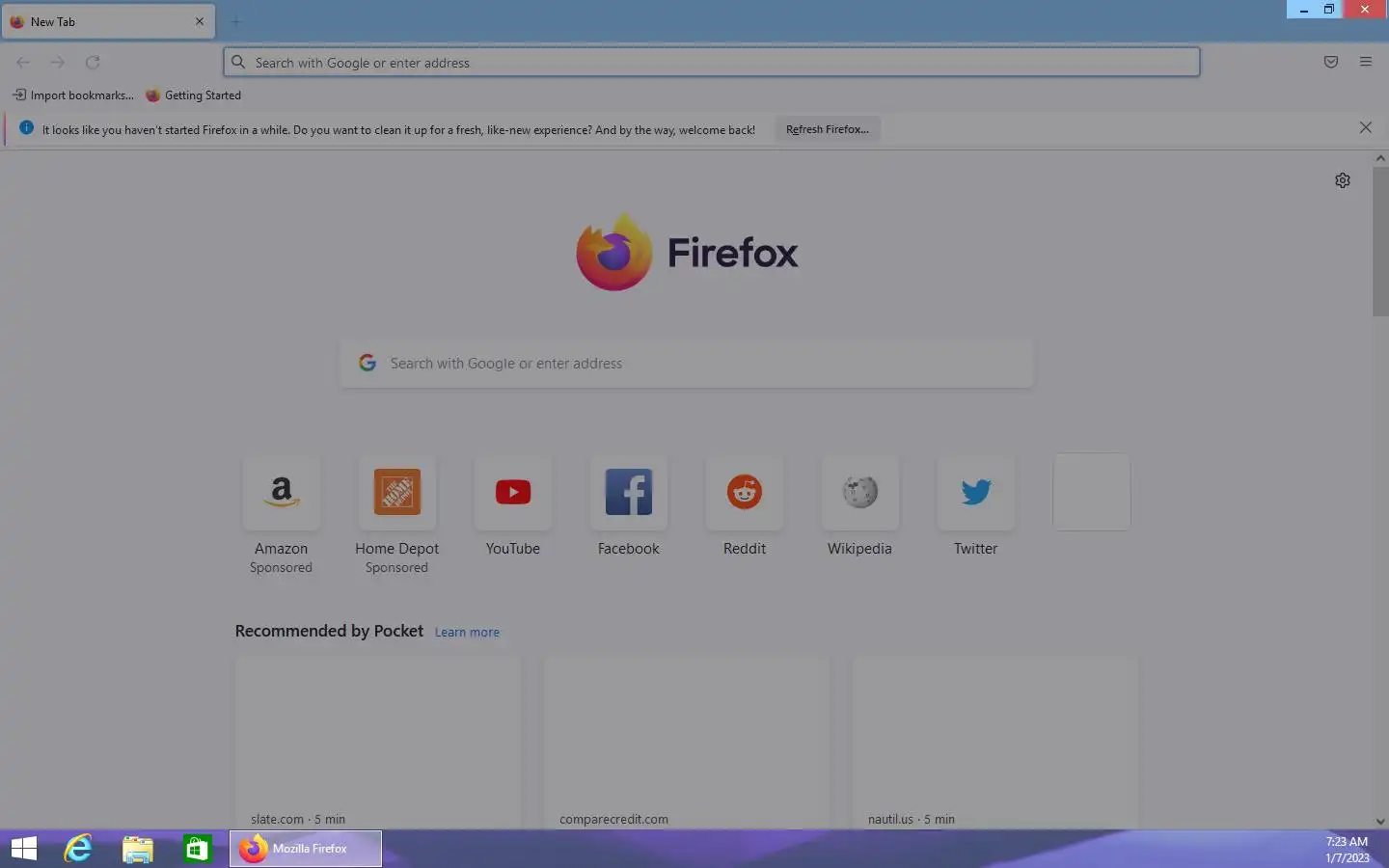Click the page vertical scrollbar thumb
1389x868 pixels.
pos(1380,241)
